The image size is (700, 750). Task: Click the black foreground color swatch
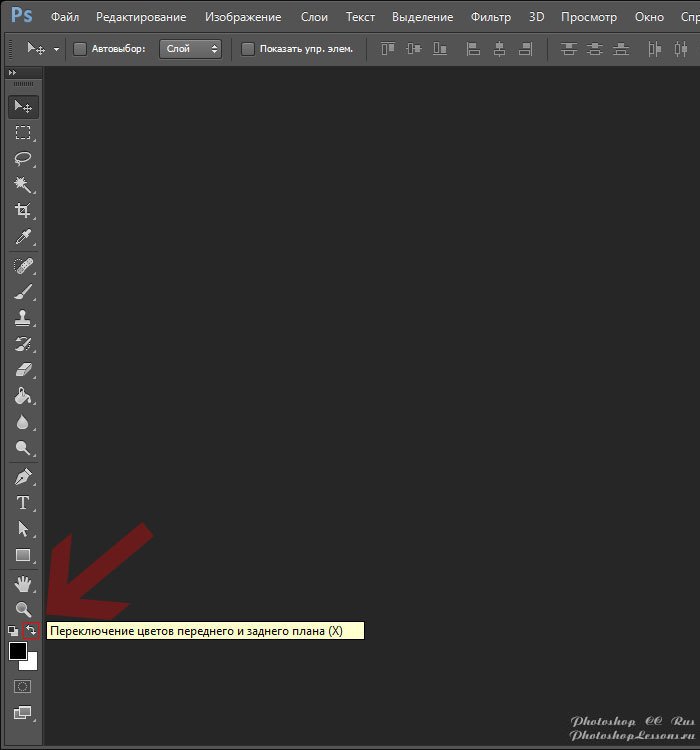[18, 651]
